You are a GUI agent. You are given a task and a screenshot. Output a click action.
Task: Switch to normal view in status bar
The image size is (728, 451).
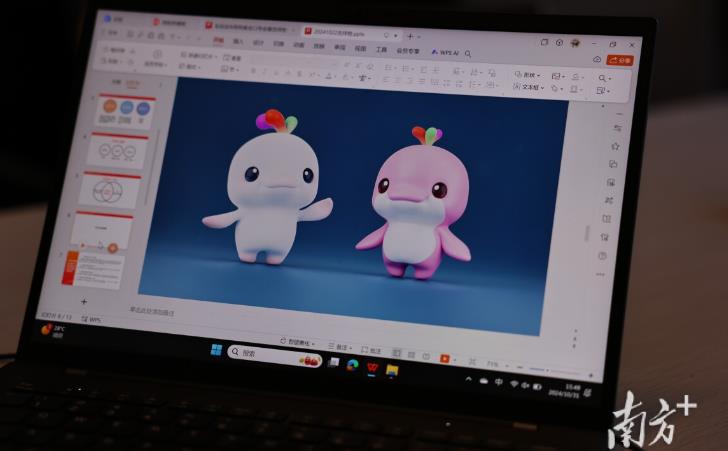[397, 353]
